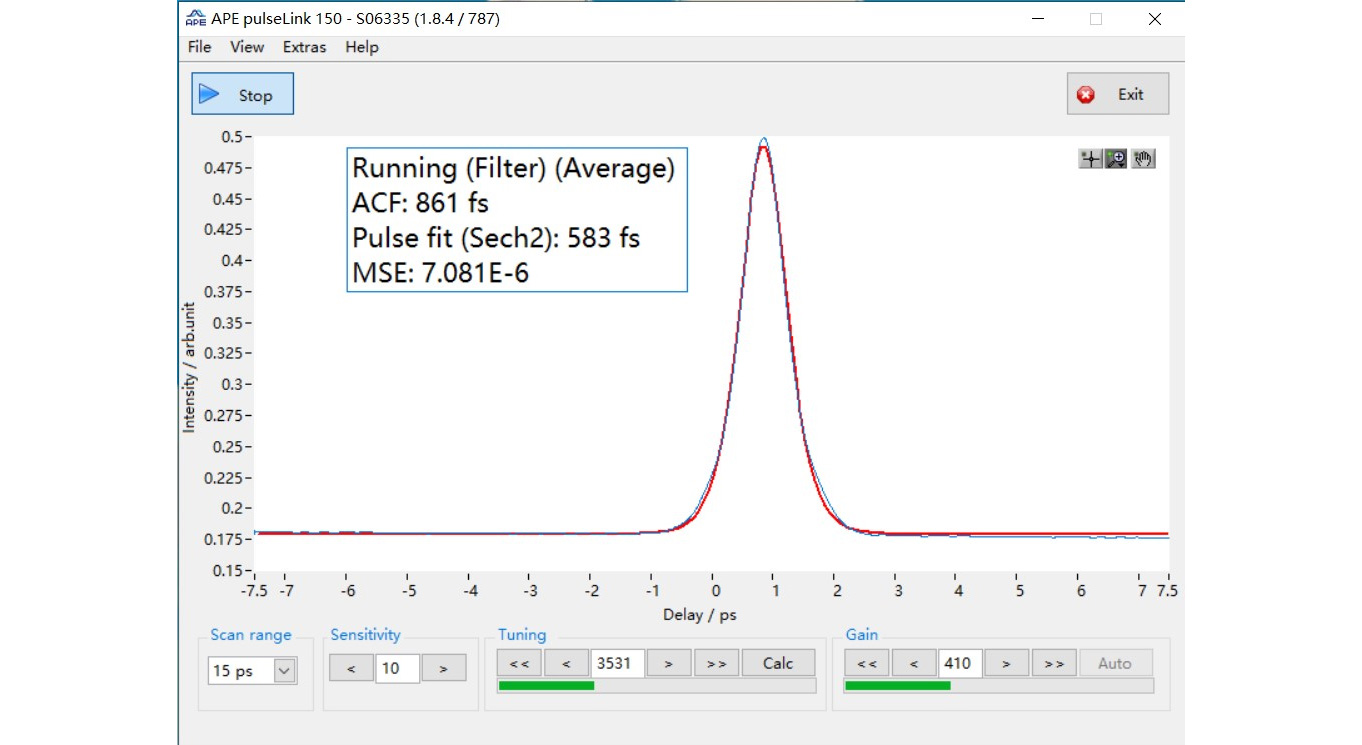Select the crosshair cursor graph tool
This screenshot has width=1362, height=745.
click(1091, 158)
